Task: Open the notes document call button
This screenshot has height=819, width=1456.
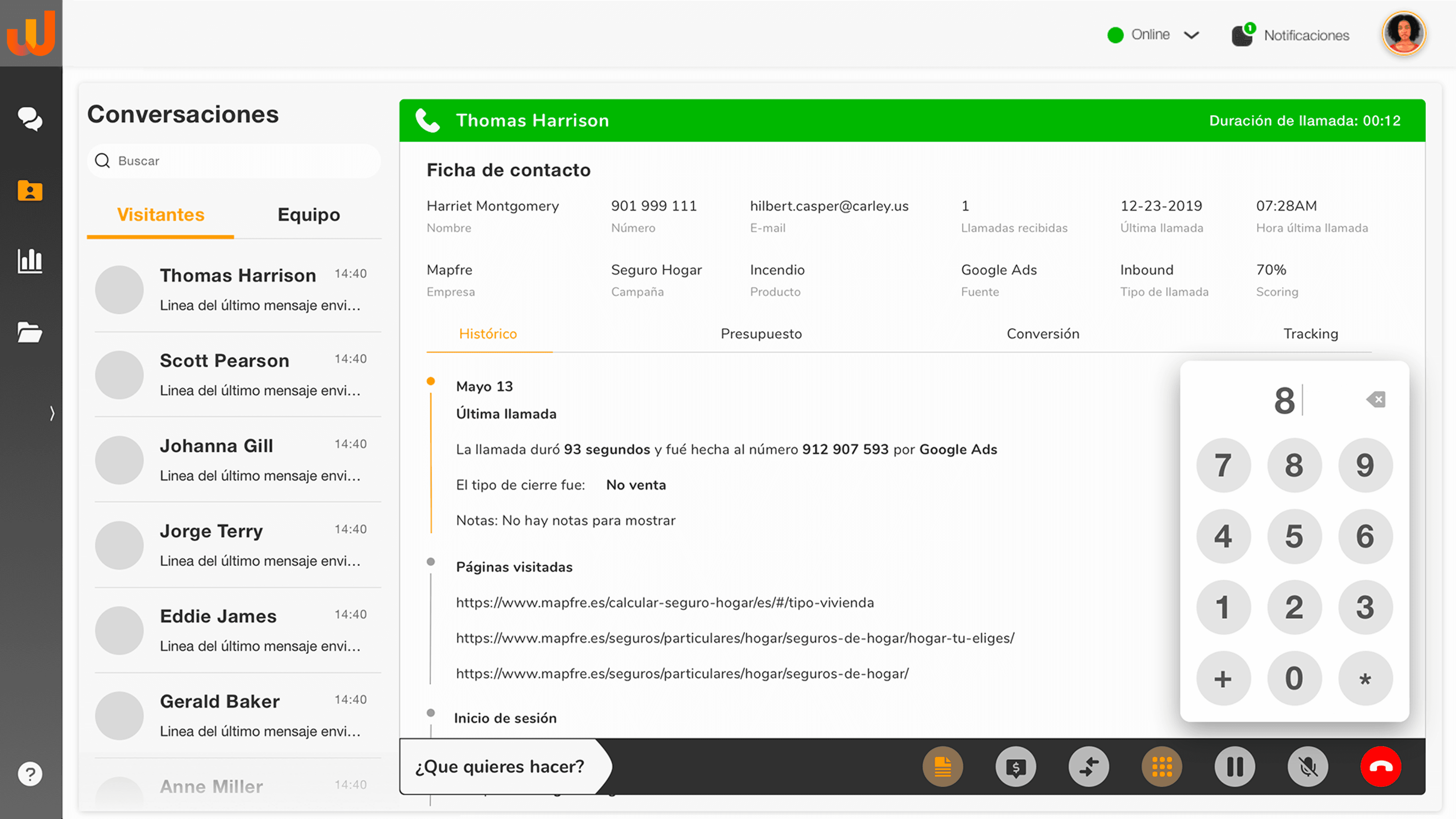Action: tap(943, 767)
